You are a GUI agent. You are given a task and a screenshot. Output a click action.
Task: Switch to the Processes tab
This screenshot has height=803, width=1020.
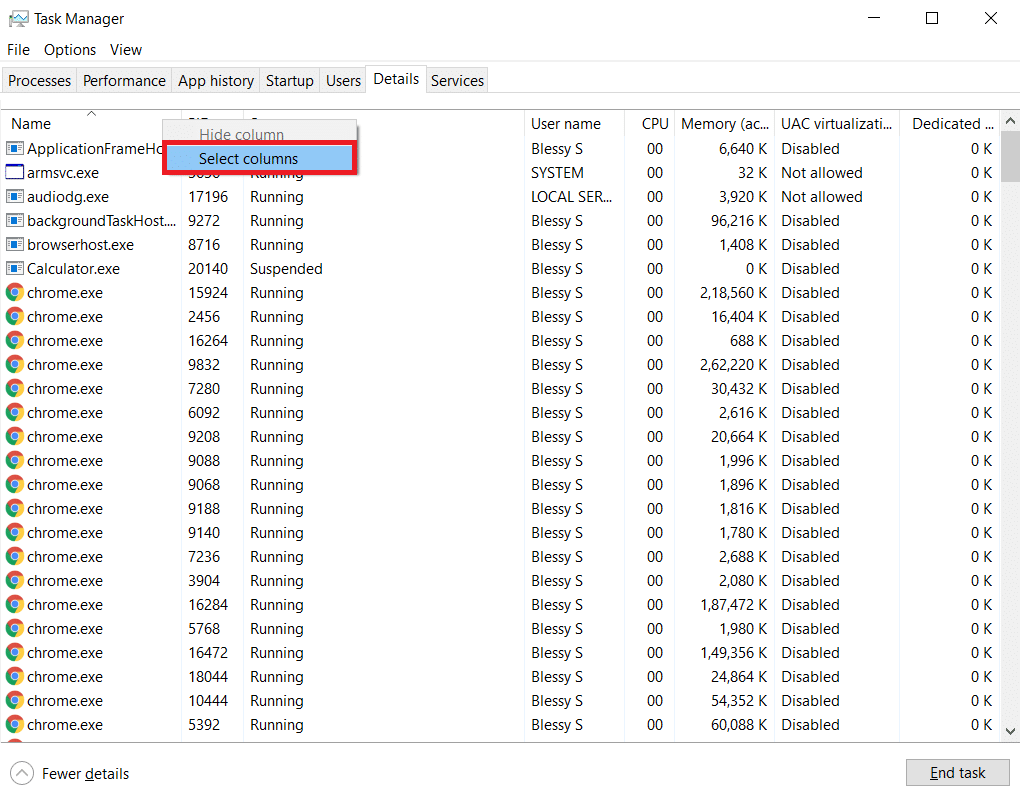point(40,81)
